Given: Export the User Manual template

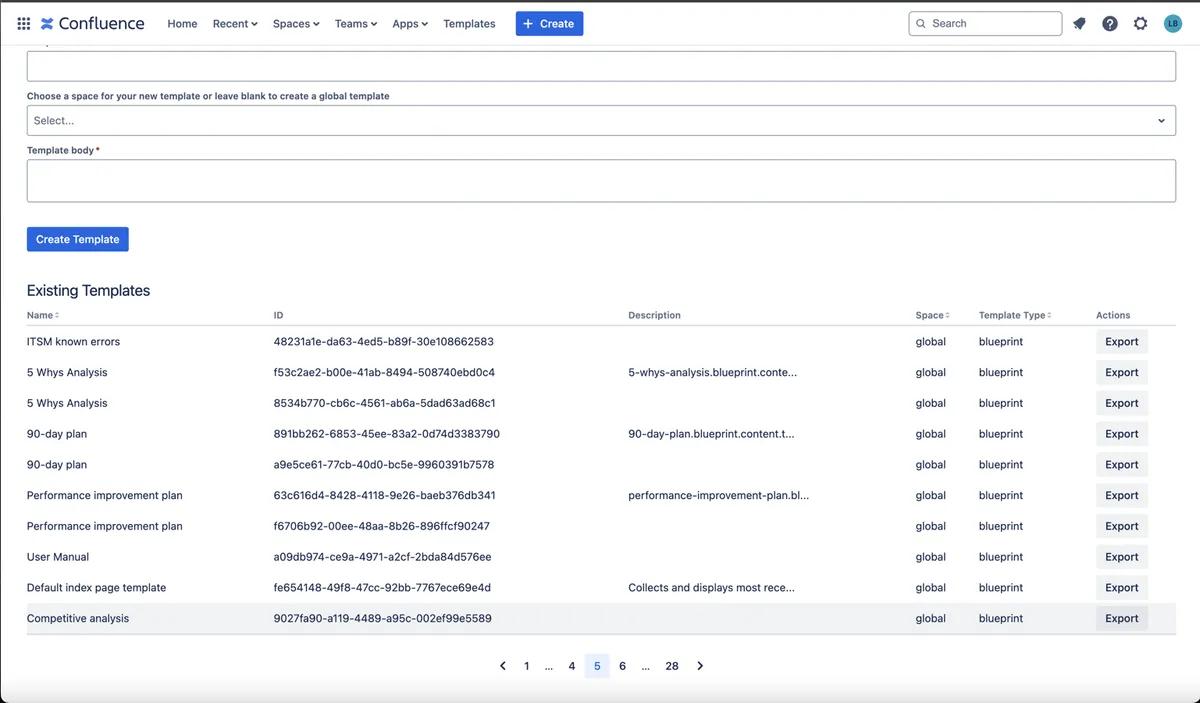Looking at the screenshot, I should pyautogui.click(x=1122, y=557).
